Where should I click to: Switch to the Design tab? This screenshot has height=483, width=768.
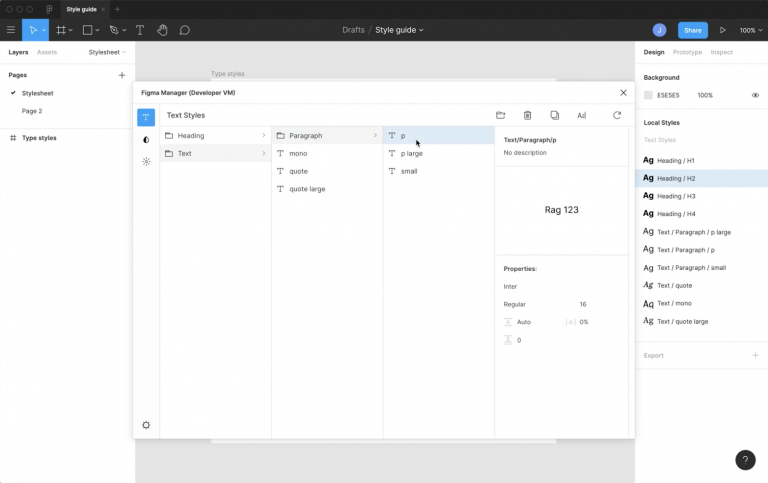(x=654, y=52)
